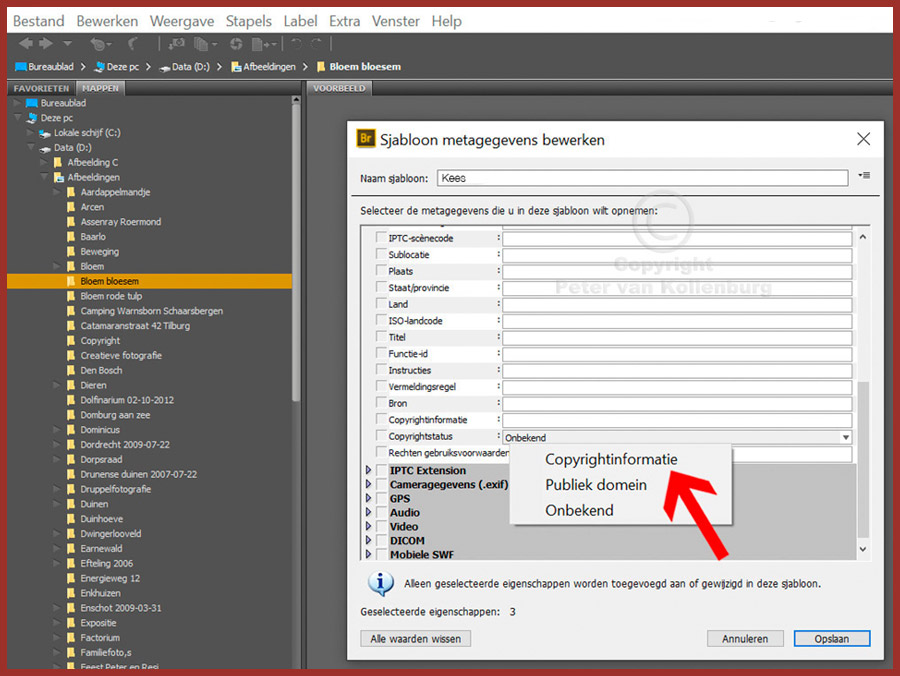Click the reveal recent file boomerang icon
This screenshot has height=676, width=900.
99,44
